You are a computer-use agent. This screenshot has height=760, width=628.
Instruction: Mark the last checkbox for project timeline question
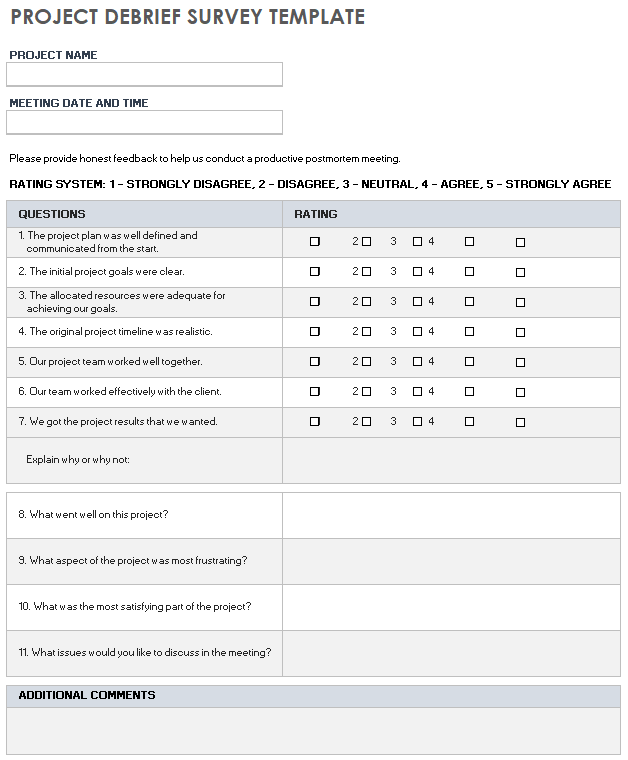pos(520,332)
